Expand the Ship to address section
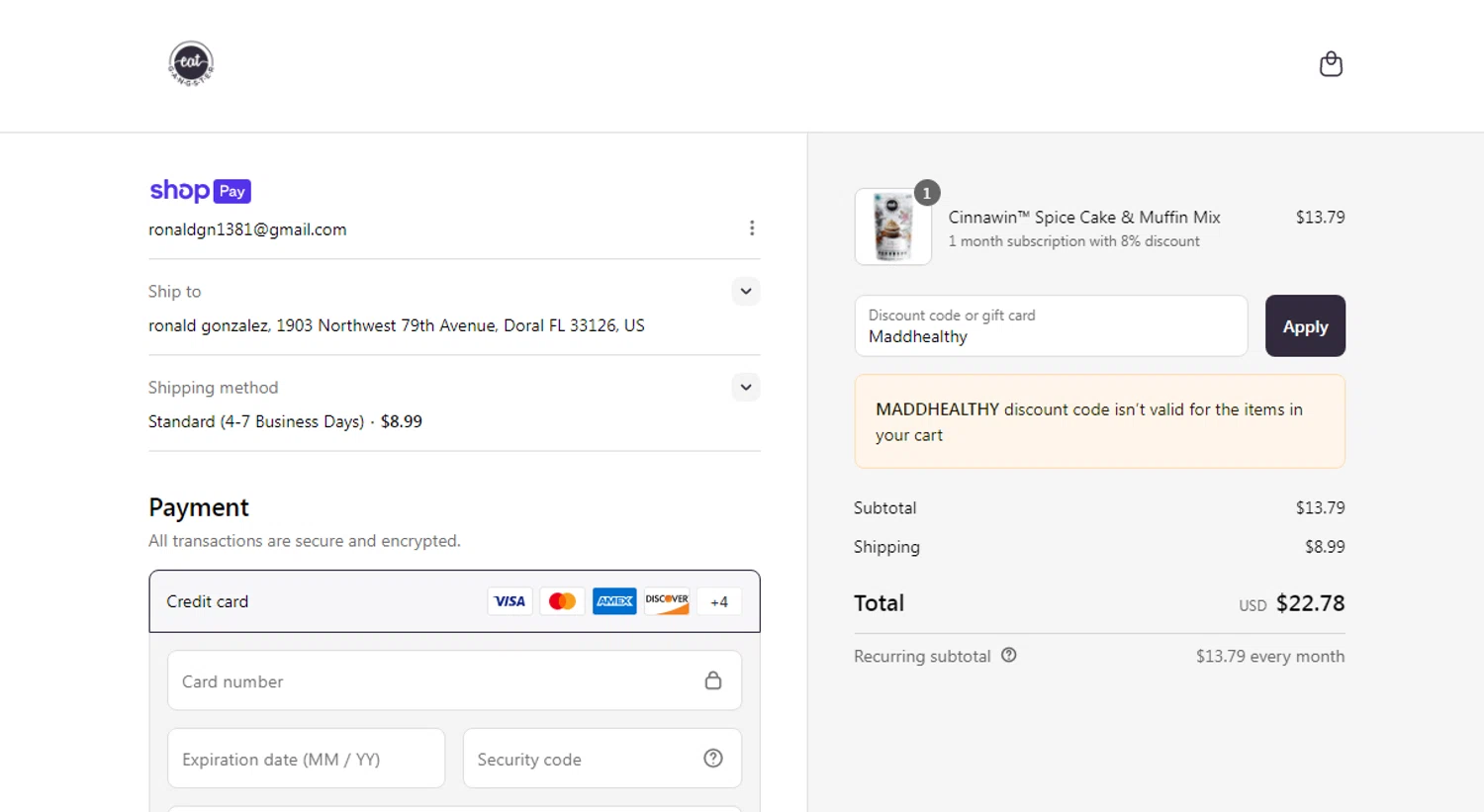The width and height of the screenshot is (1484, 812). pyautogui.click(x=746, y=291)
